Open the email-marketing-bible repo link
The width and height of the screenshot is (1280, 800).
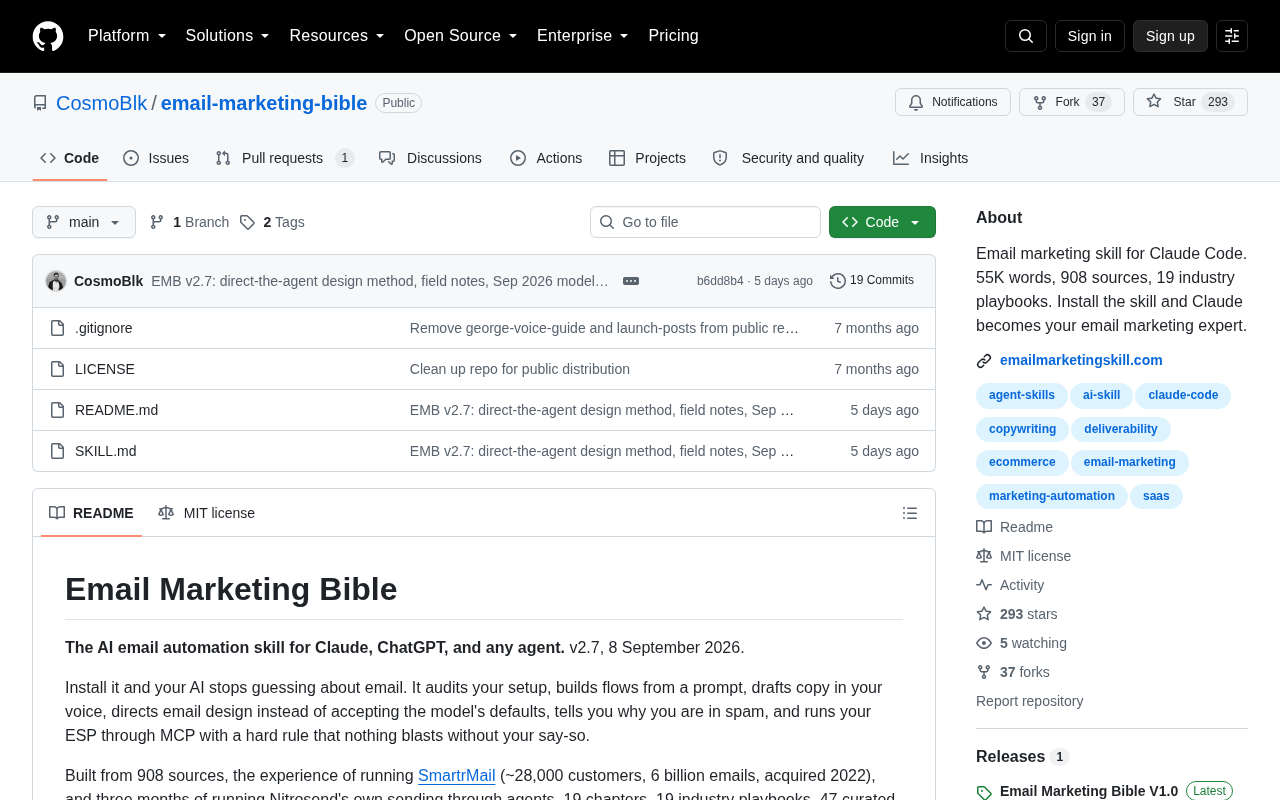pos(264,103)
